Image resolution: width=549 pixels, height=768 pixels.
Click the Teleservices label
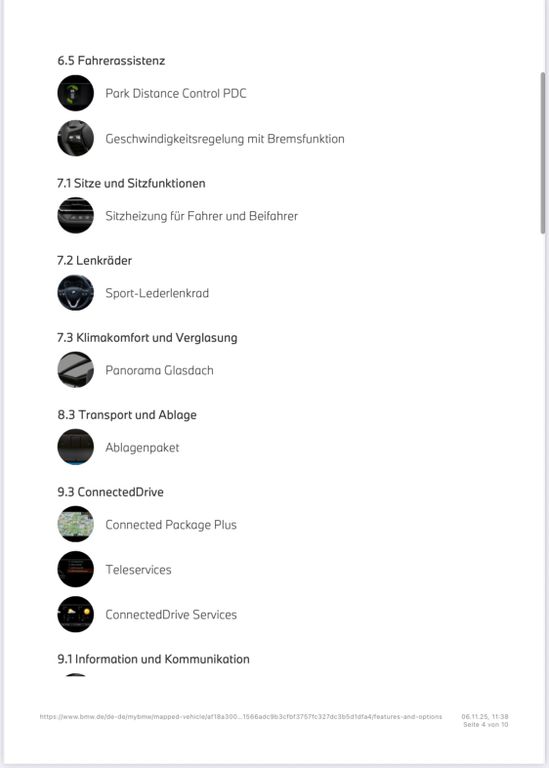[x=138, y=570]
